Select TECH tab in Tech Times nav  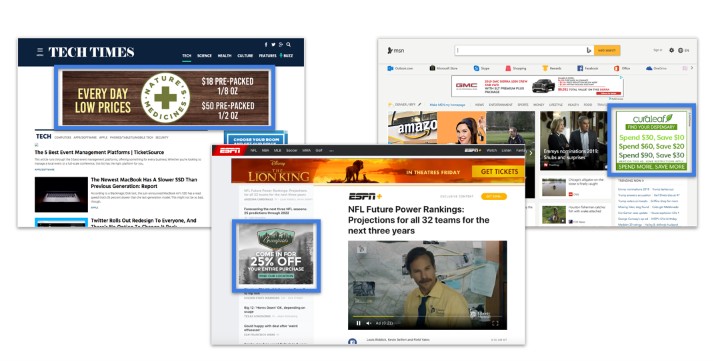point(186,55)
